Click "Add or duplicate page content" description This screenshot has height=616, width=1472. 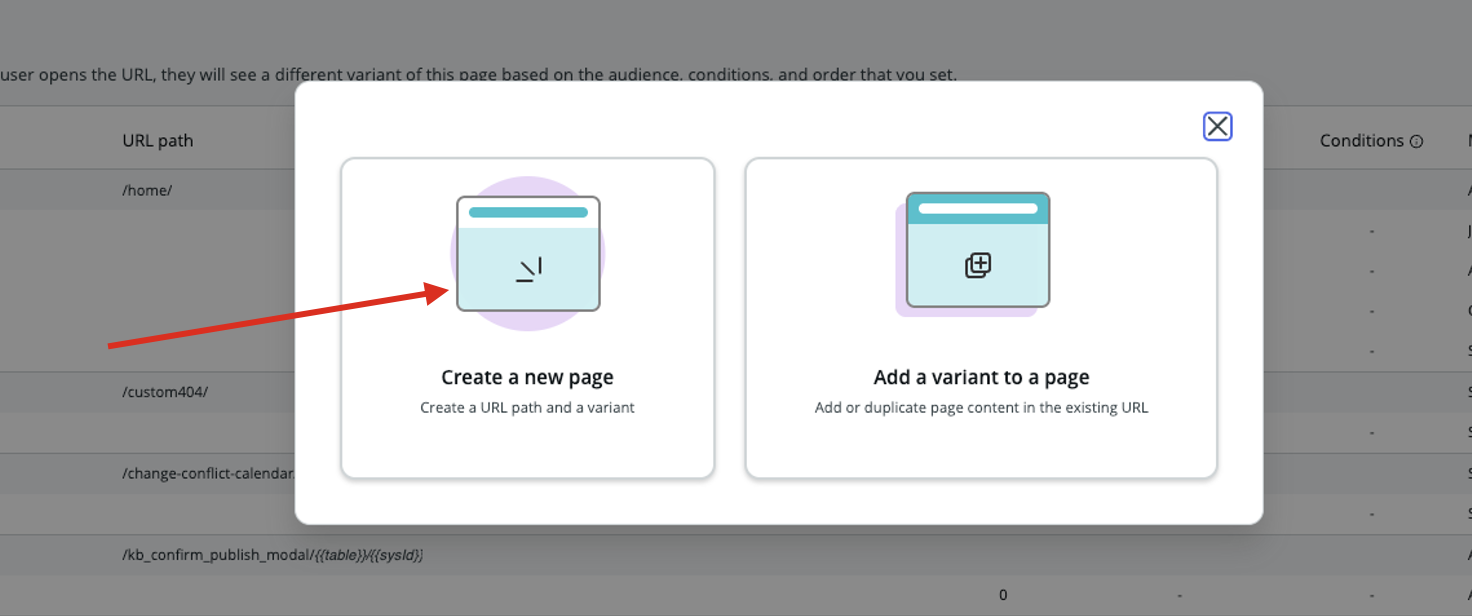click(x=981, y=408)
